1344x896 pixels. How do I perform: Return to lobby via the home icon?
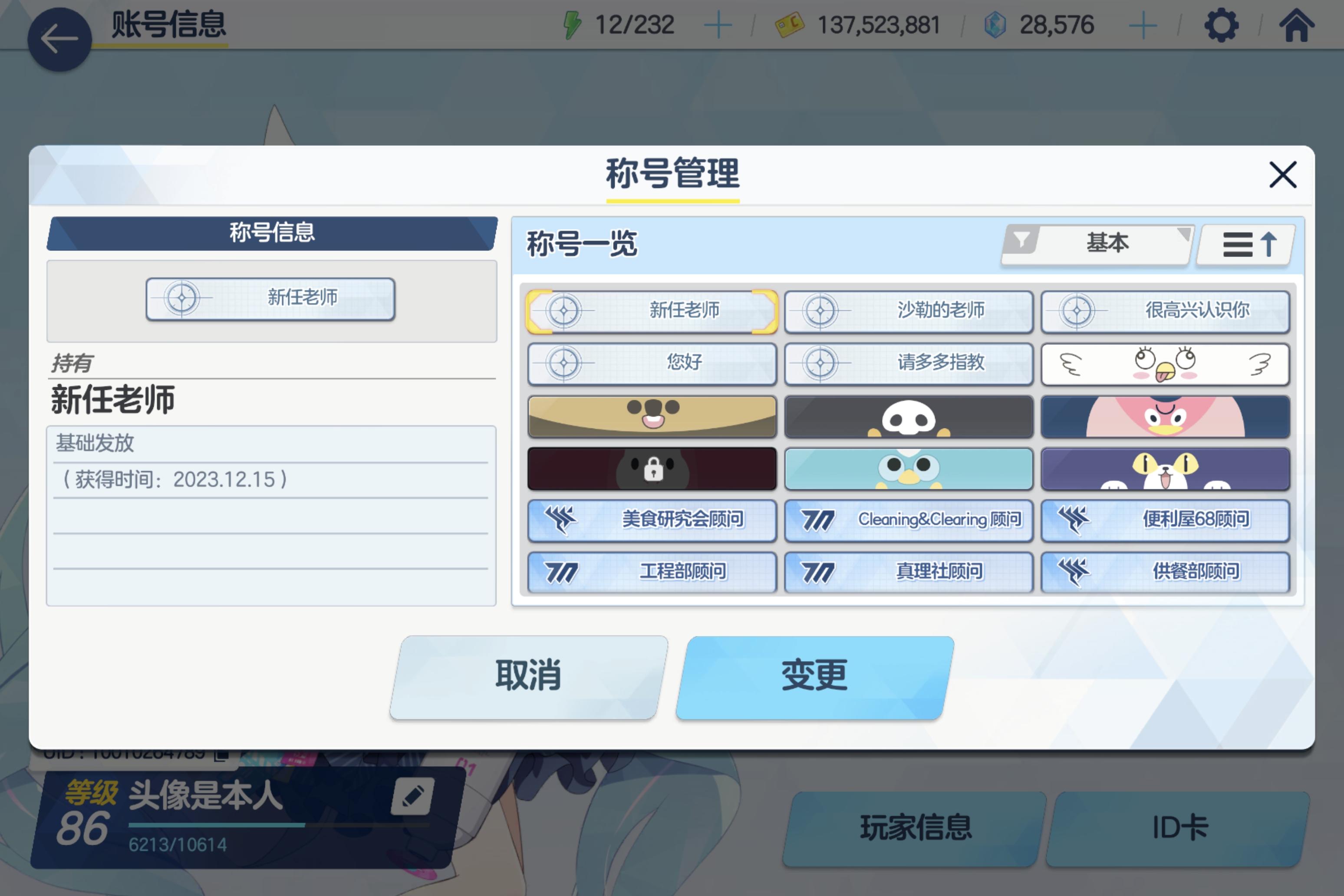pyautogui.click(x=1297, y=25)
